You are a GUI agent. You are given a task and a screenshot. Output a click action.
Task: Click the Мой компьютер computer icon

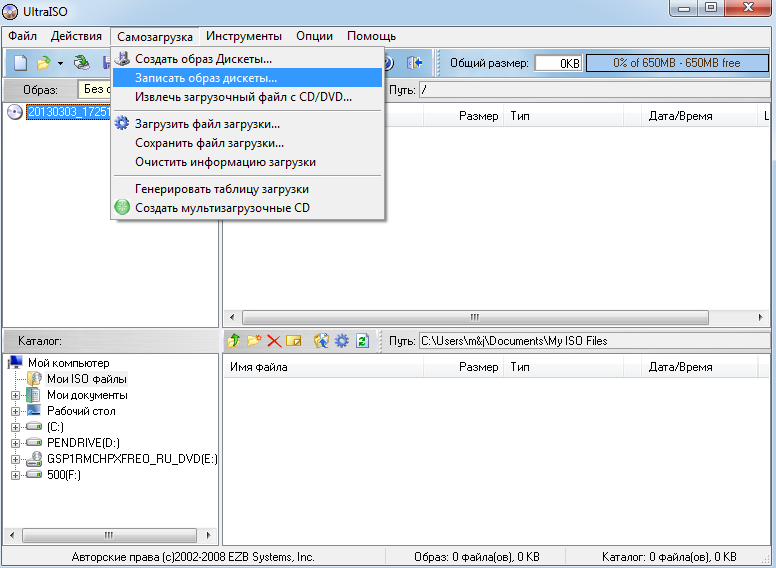click(15, 363)
